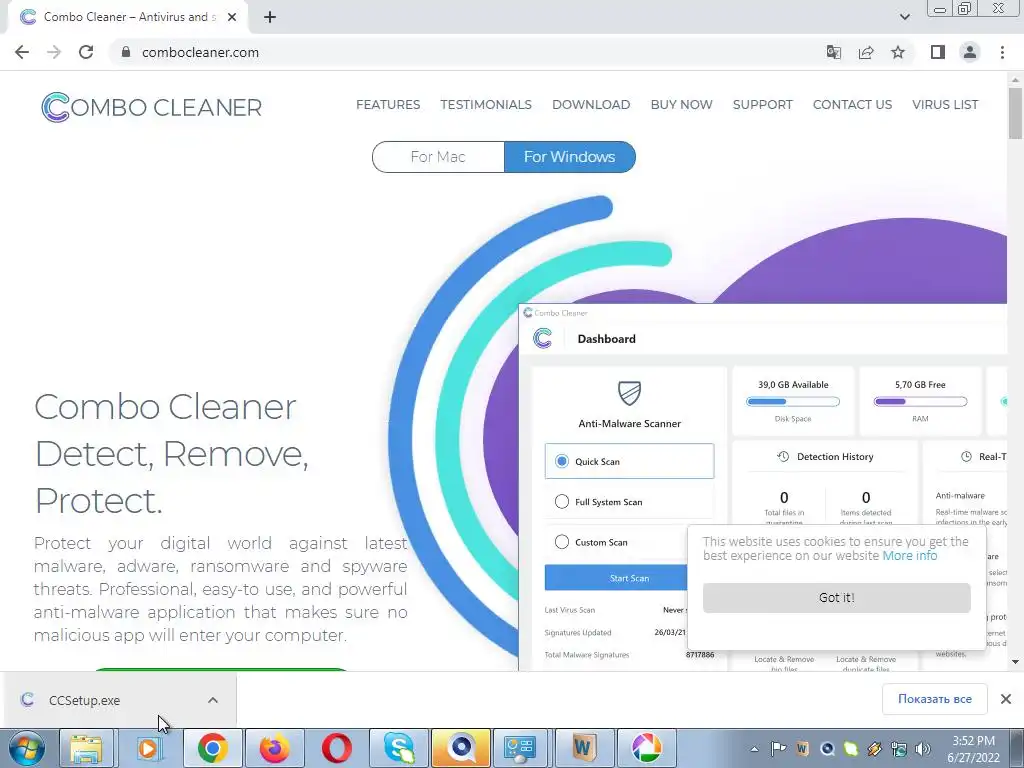Open the BUY NOW menu item
Screen dimensions: 1024x768
click(681, 104)
